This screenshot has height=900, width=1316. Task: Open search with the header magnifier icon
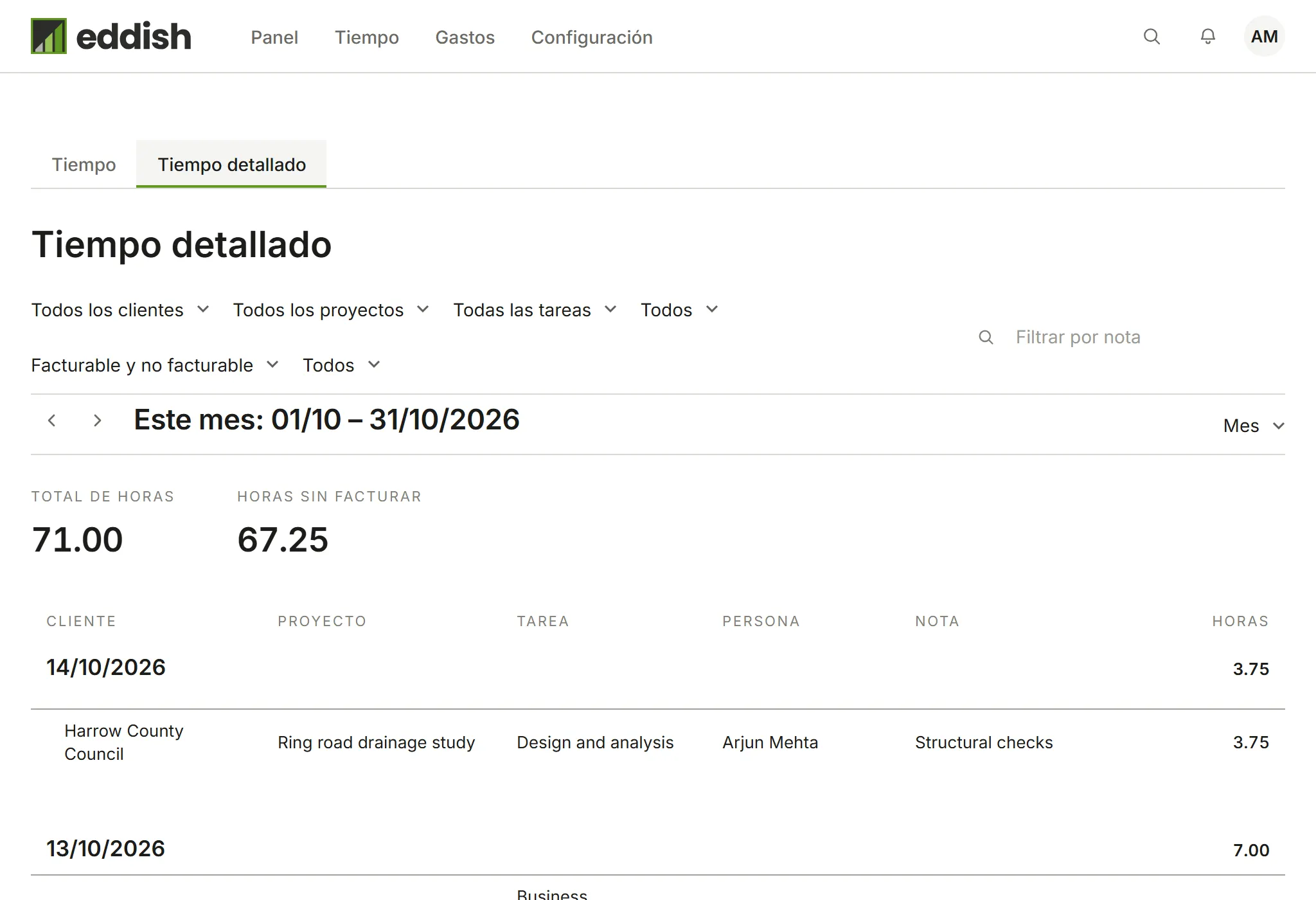(x=1151, y=37)
